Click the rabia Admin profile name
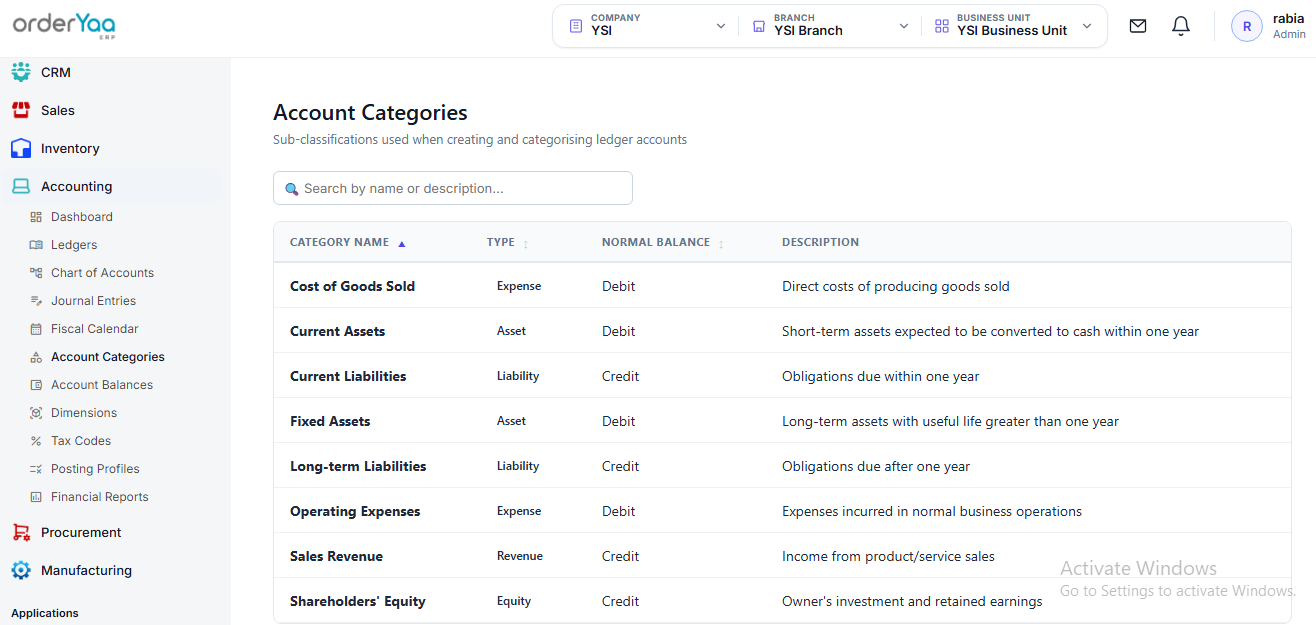Image resolution: width=1316 pixels, height=625 pixels. [x=1289, y=26]
